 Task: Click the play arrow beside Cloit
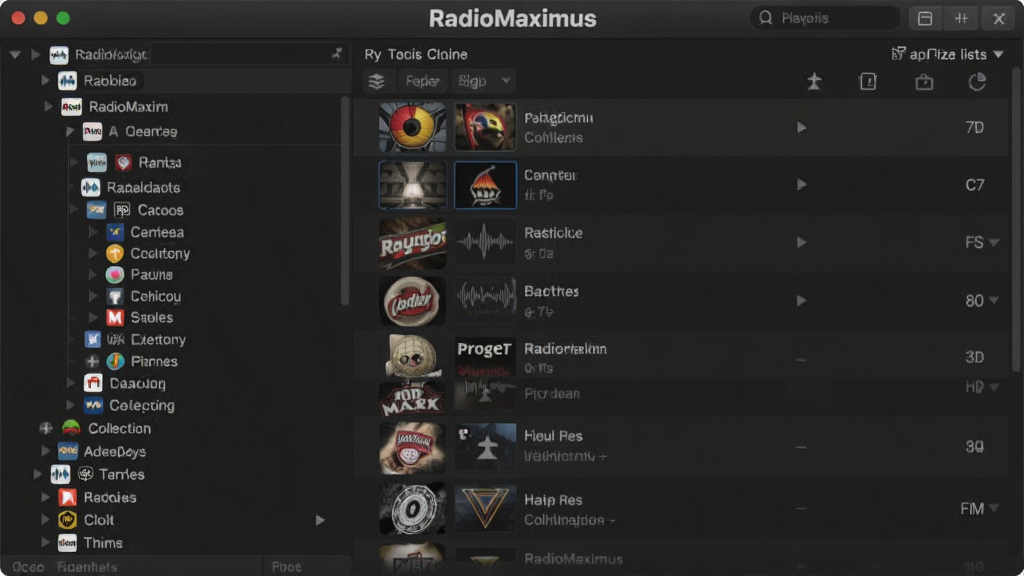(320, 520)
